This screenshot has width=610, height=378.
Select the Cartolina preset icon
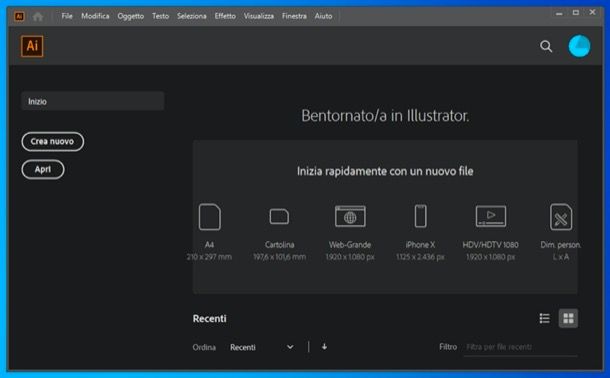tap(279, 217)
